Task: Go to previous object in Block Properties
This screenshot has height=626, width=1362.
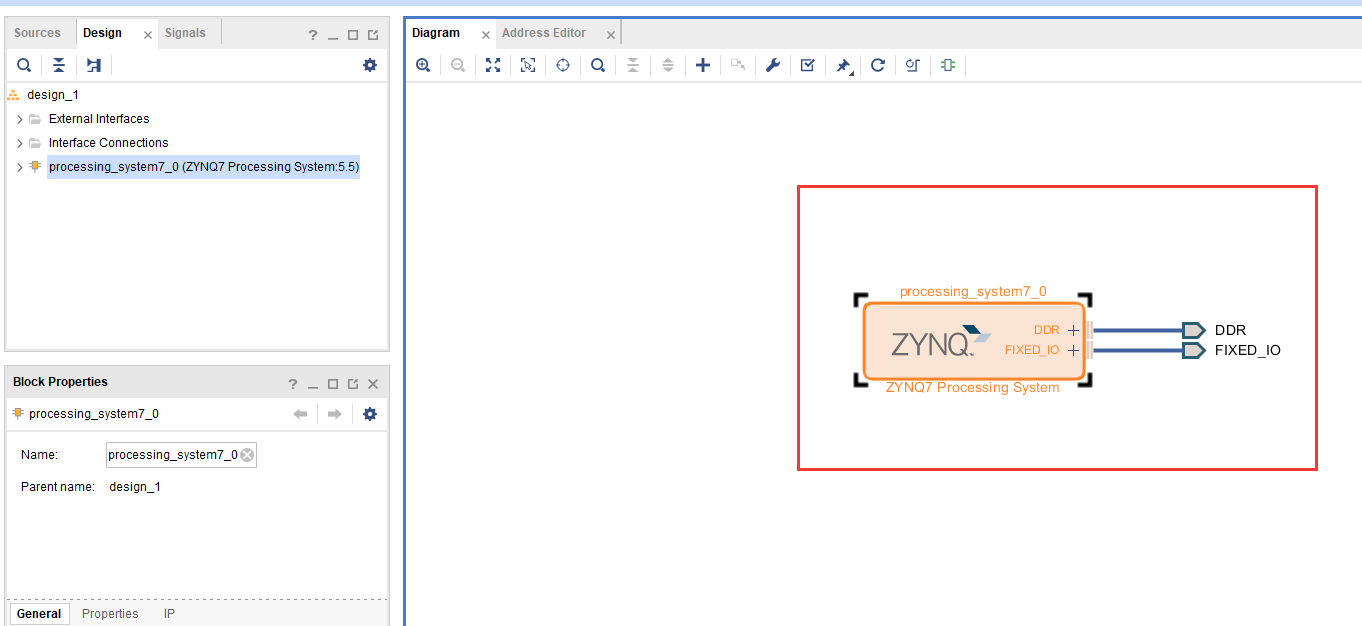Action: (300, 414)
